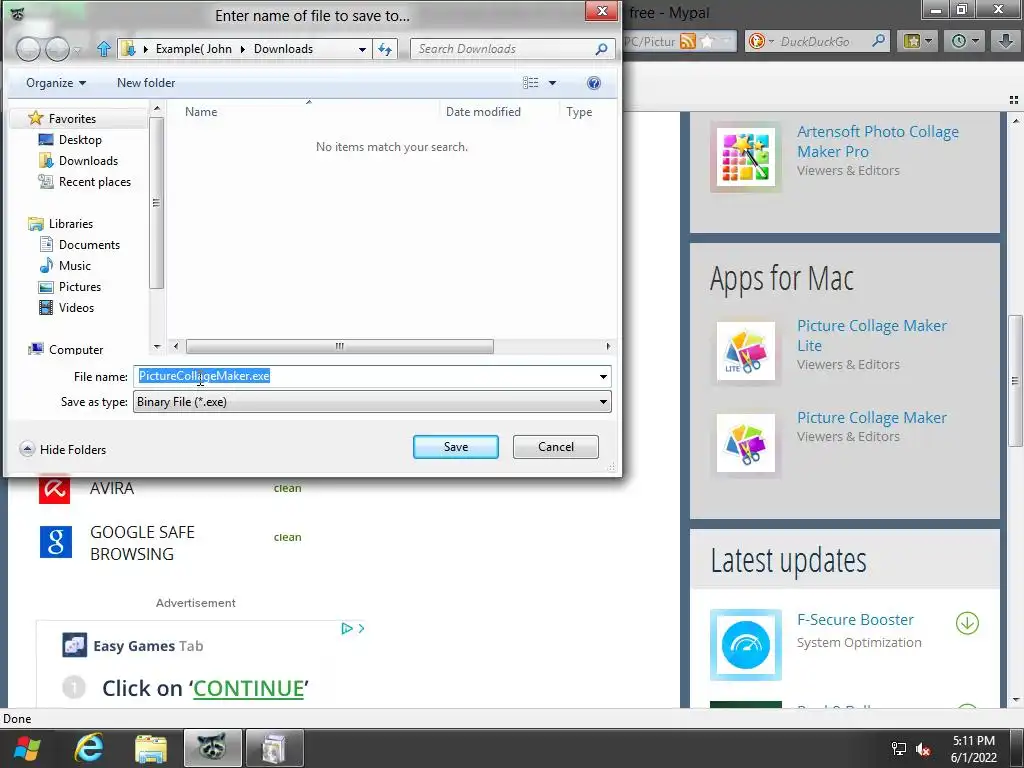The image size is (1024, 768).
Task: Sort files by Type column
Action: click(x=579, y=112)
